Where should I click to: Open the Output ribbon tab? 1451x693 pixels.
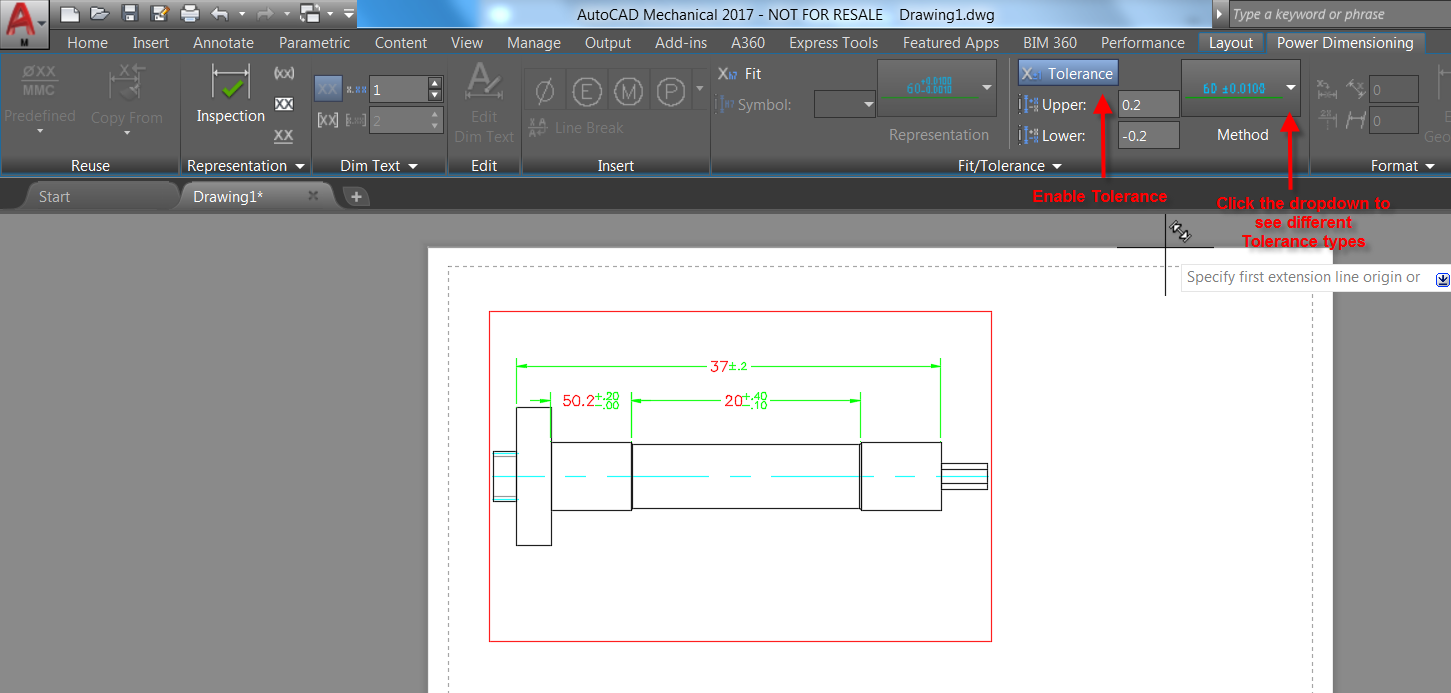click(608, 43)
